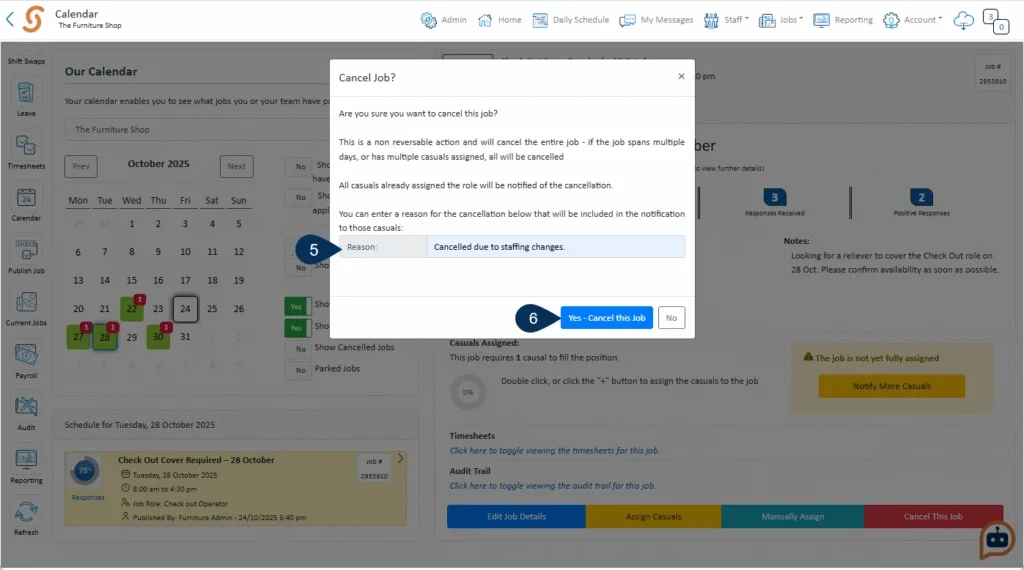
Task: Click the orange app logo
Action: [33, 19]
